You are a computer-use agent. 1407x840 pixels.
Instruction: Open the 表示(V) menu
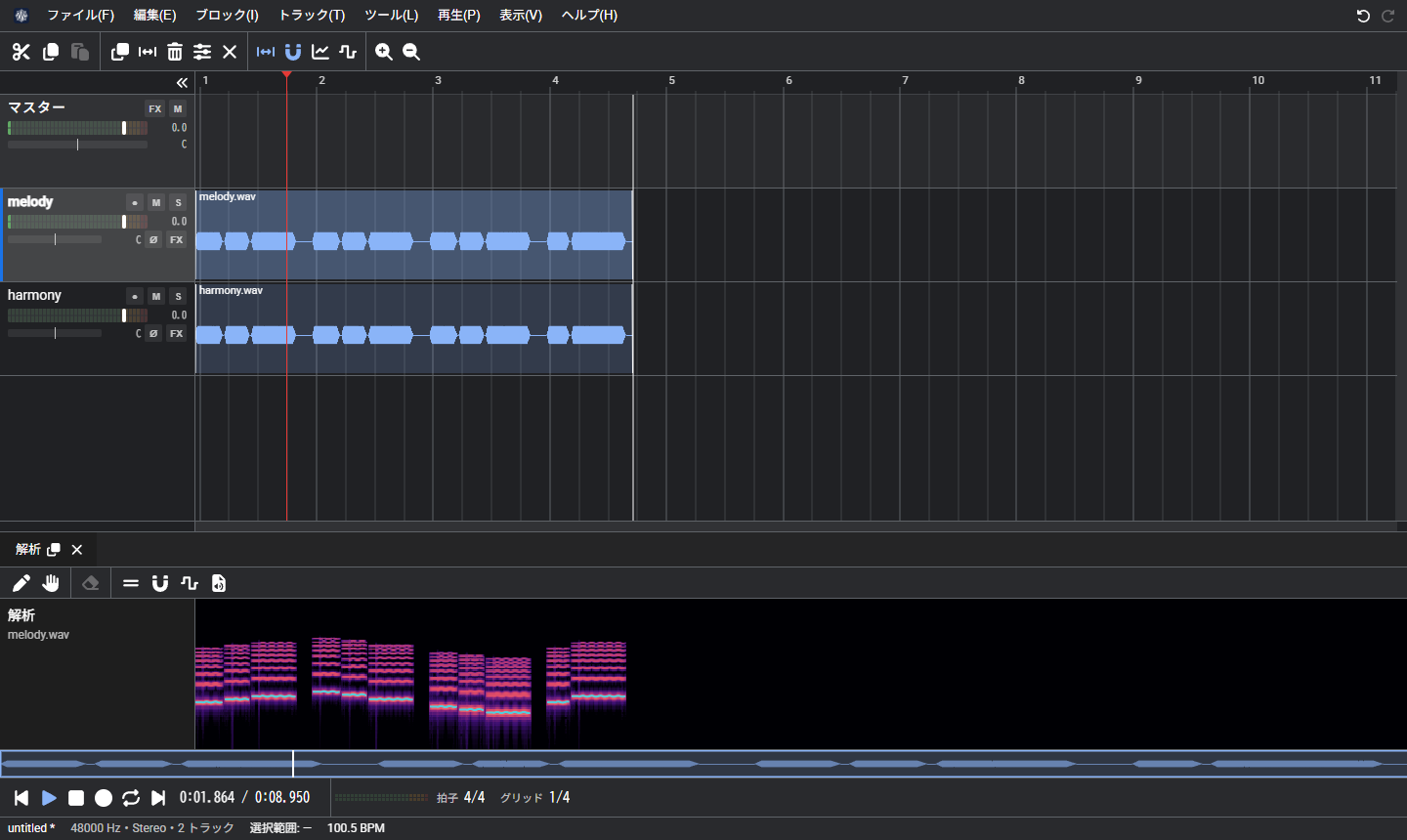coord(521,16)
